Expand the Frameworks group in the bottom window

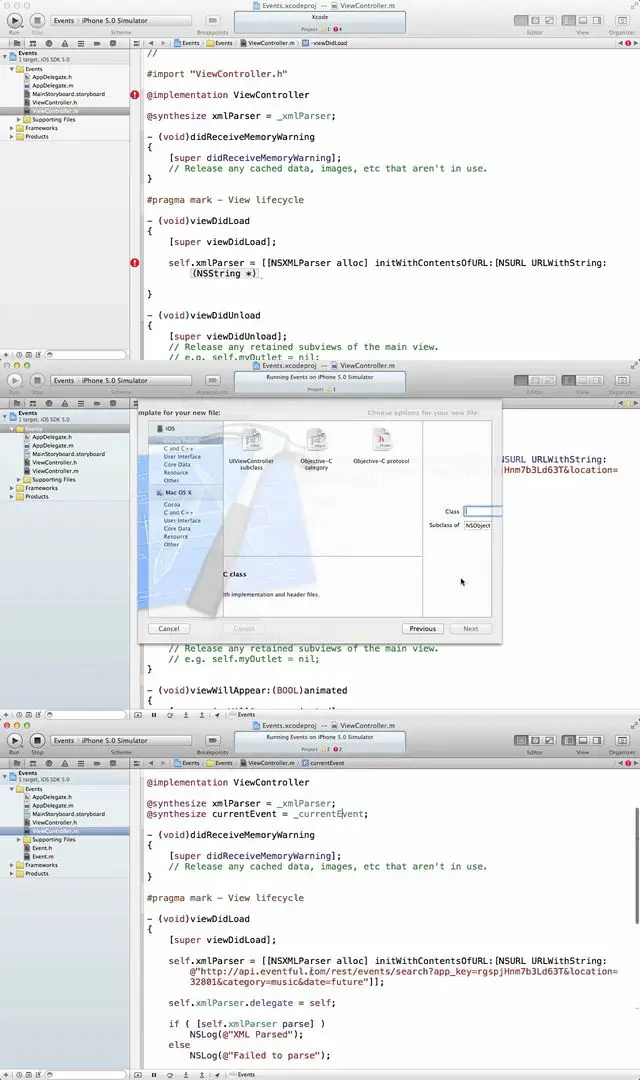(12, 865)
